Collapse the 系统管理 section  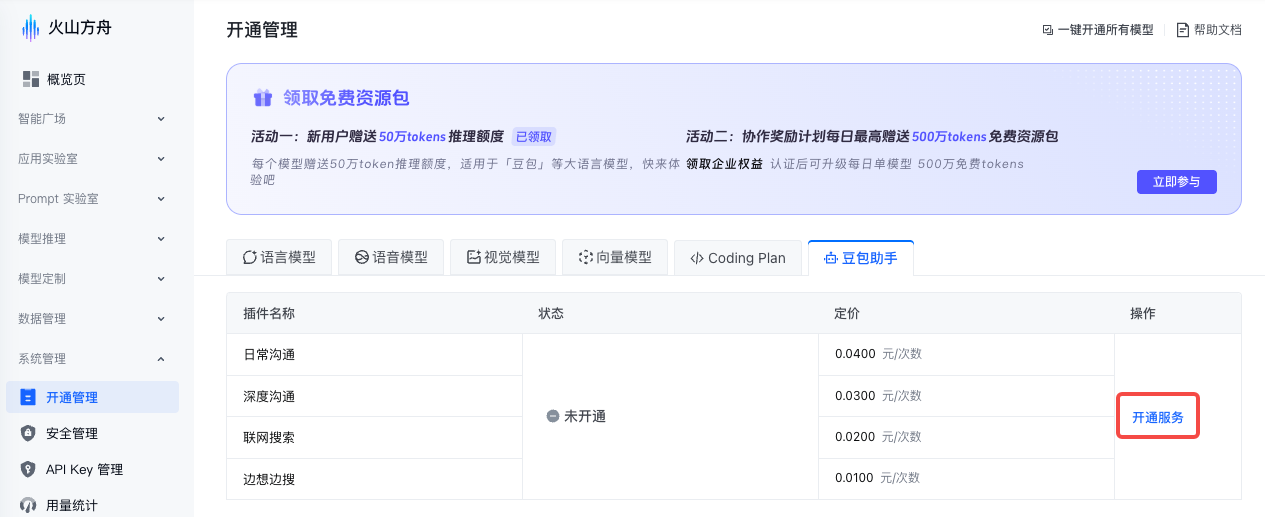click(92, 359)
